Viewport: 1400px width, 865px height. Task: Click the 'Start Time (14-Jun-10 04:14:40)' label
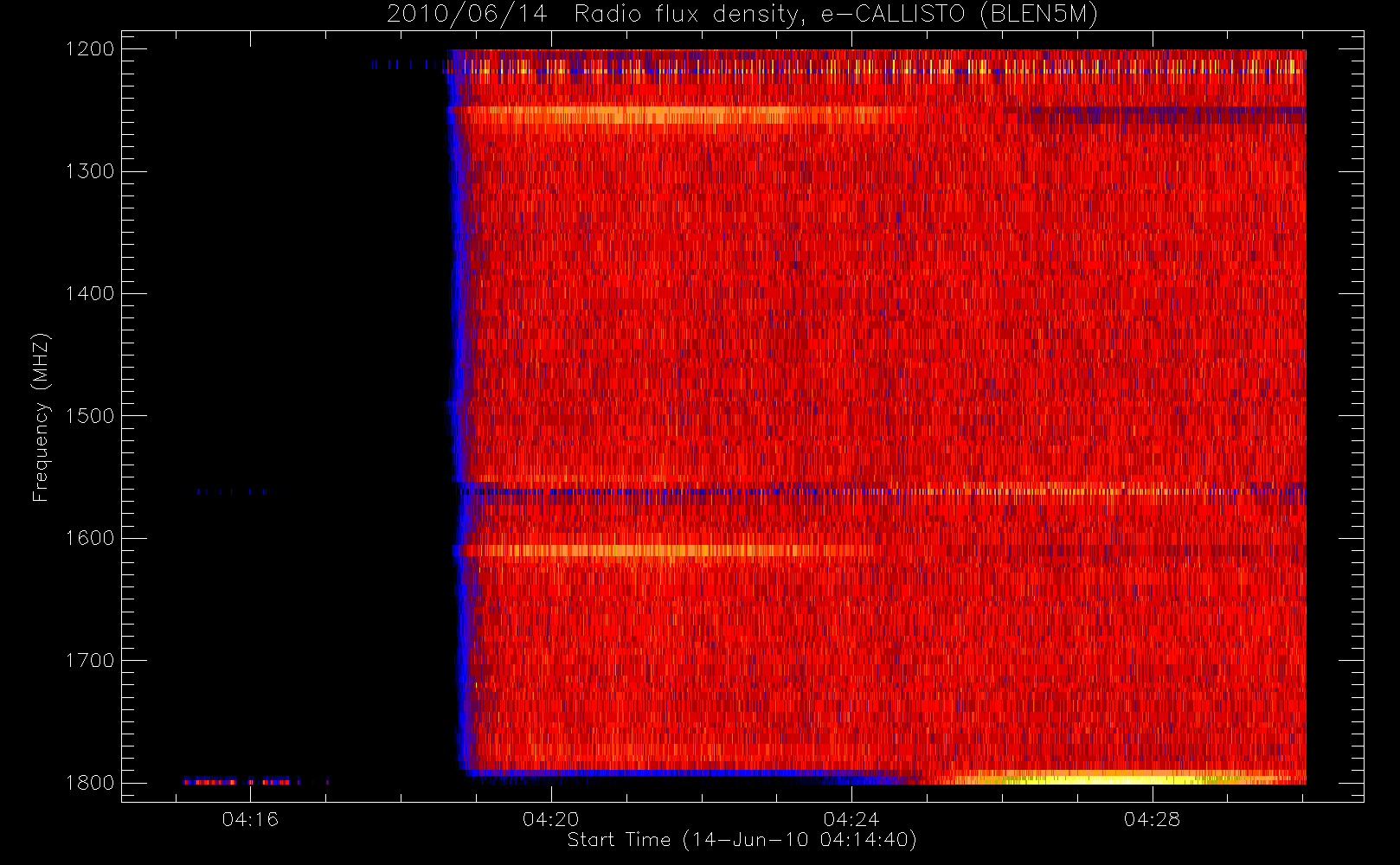click(742, 840)
